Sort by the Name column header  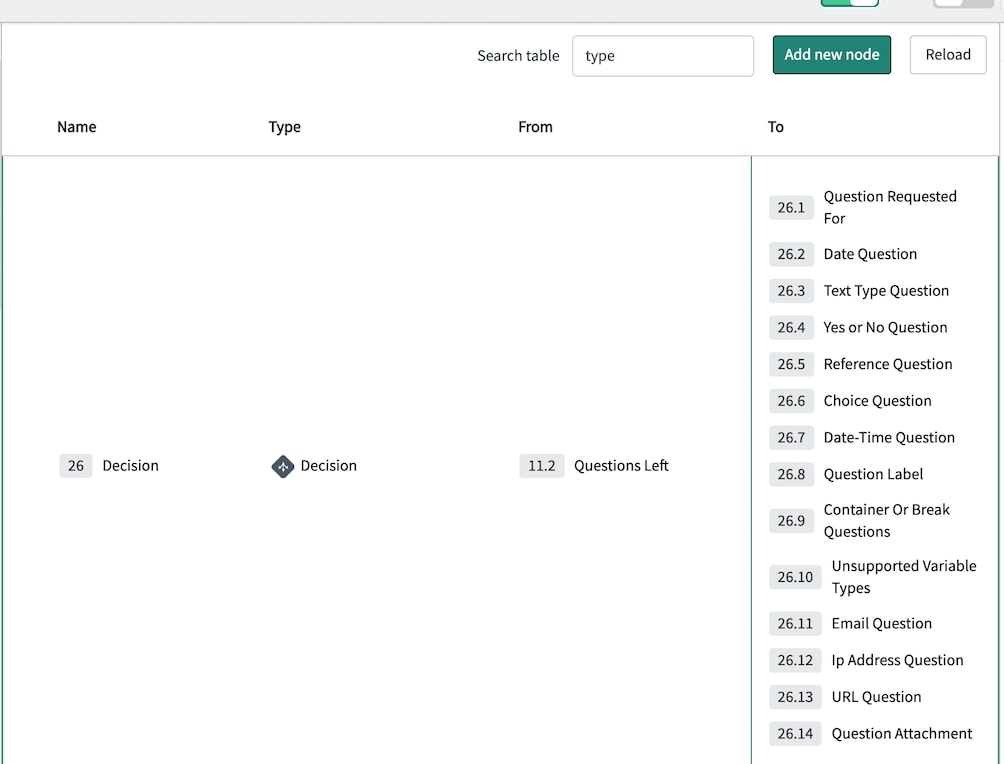77,127
